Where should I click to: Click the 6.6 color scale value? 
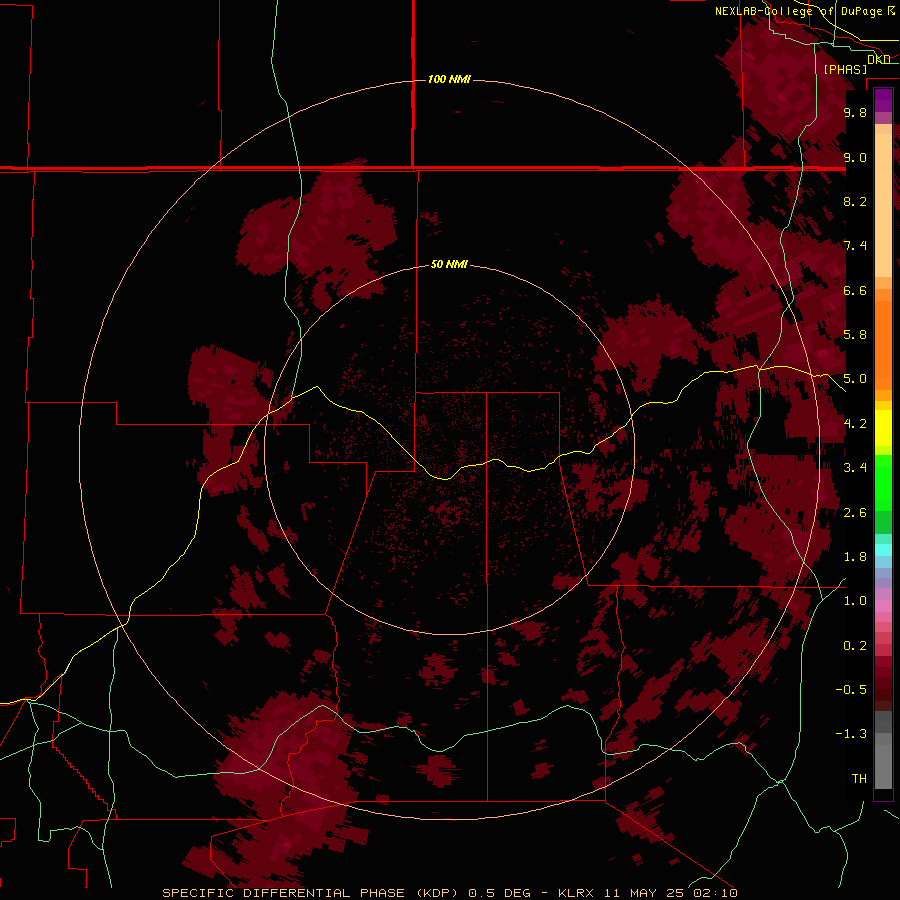855,290
